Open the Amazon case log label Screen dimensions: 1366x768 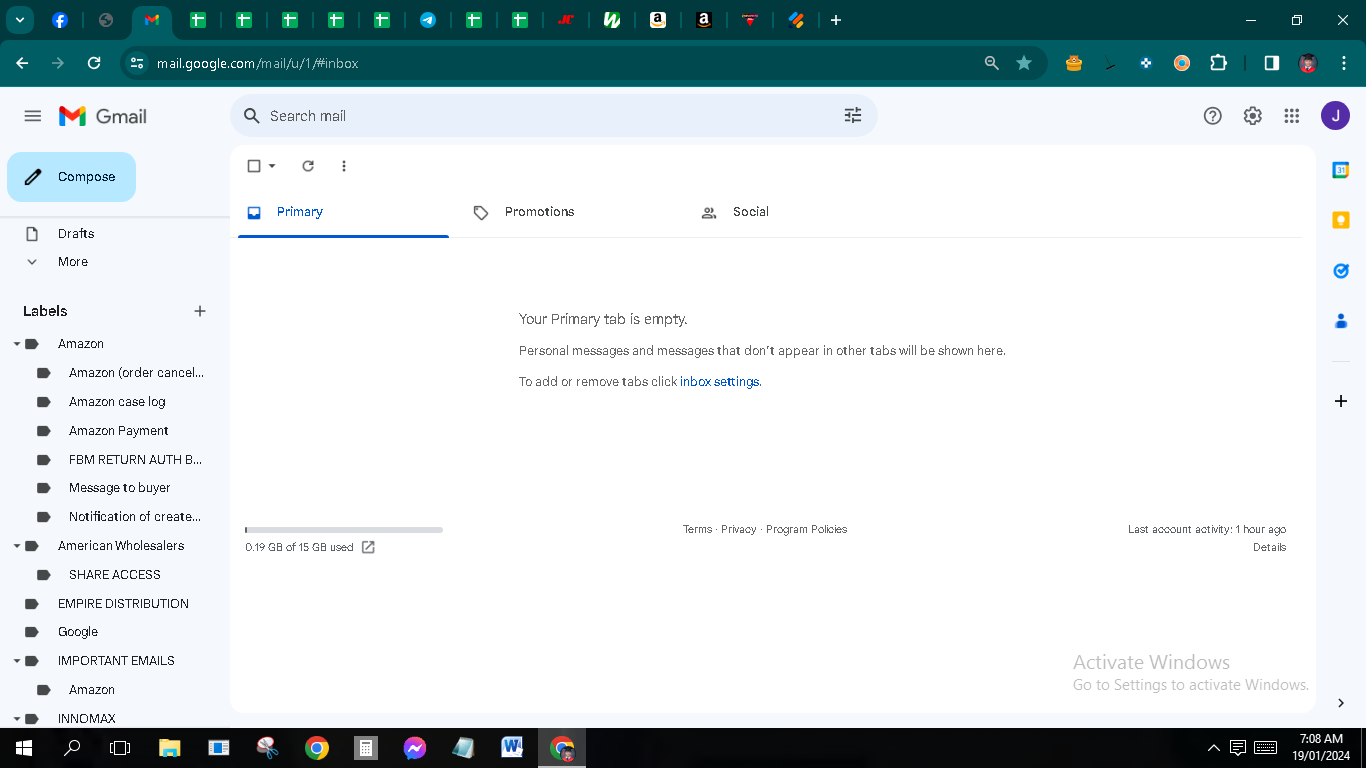pos(117,402)
